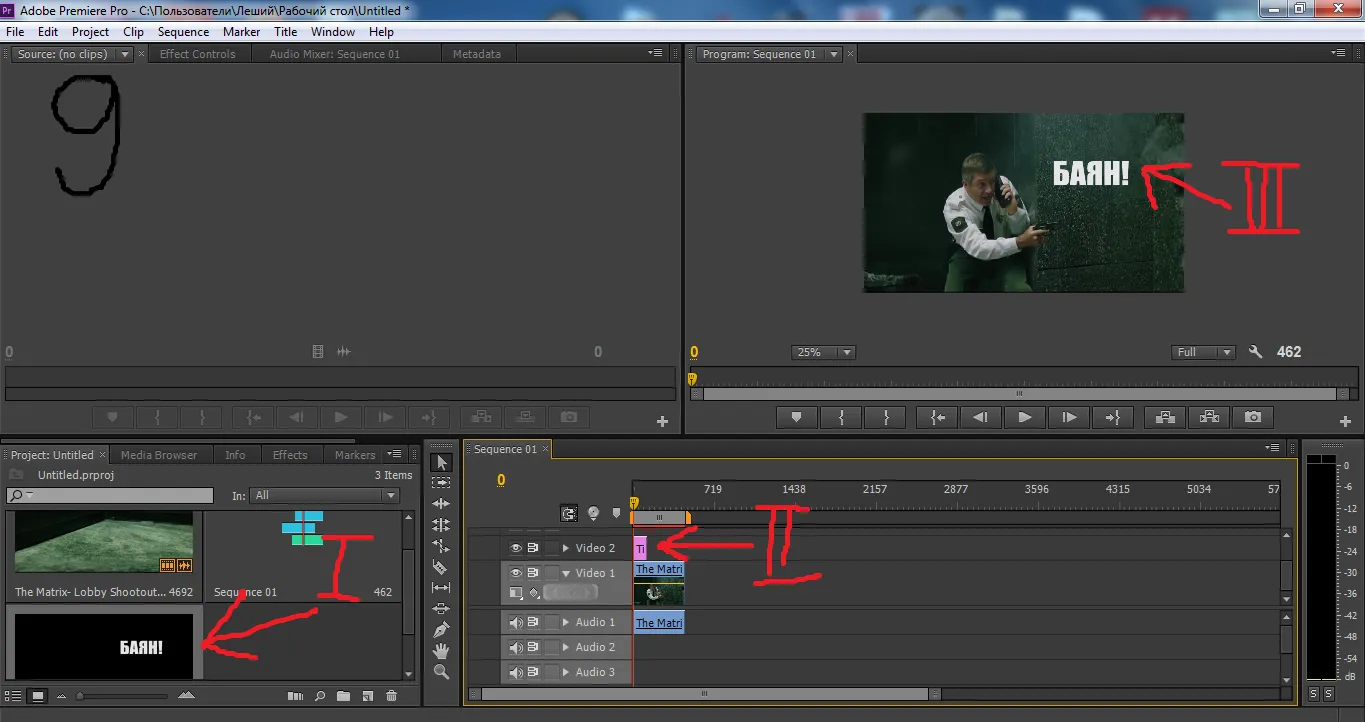
Task: Switch Project panel to list view
Action: coord(14,695)
